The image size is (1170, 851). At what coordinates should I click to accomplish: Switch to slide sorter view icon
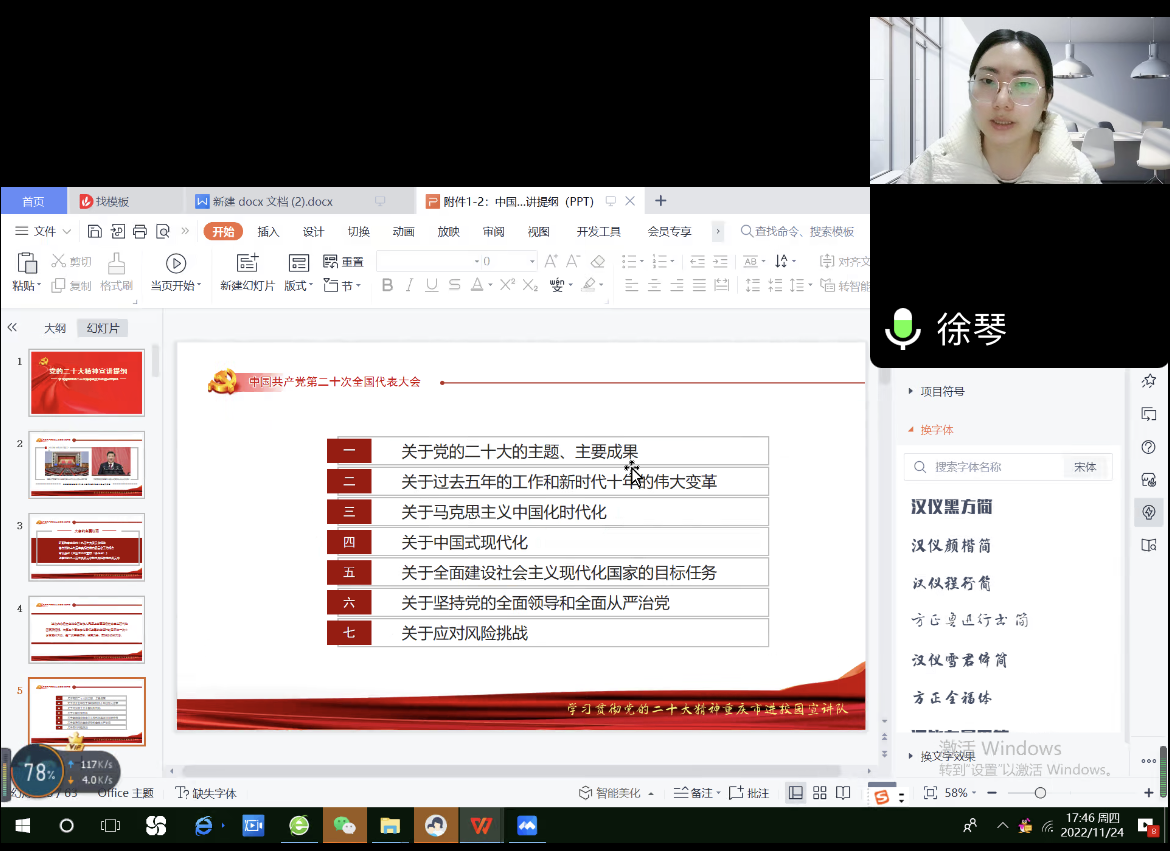(x=820, y=793)
